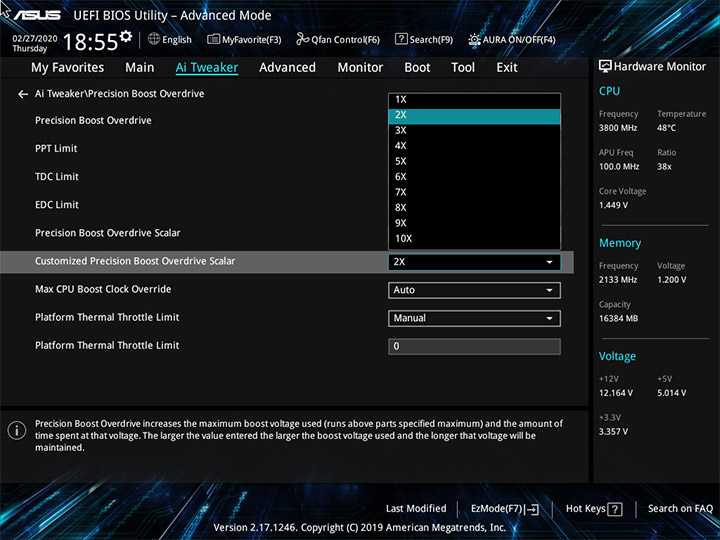
Task: Switch to My Favorites tab
Action: click(68, 68)
